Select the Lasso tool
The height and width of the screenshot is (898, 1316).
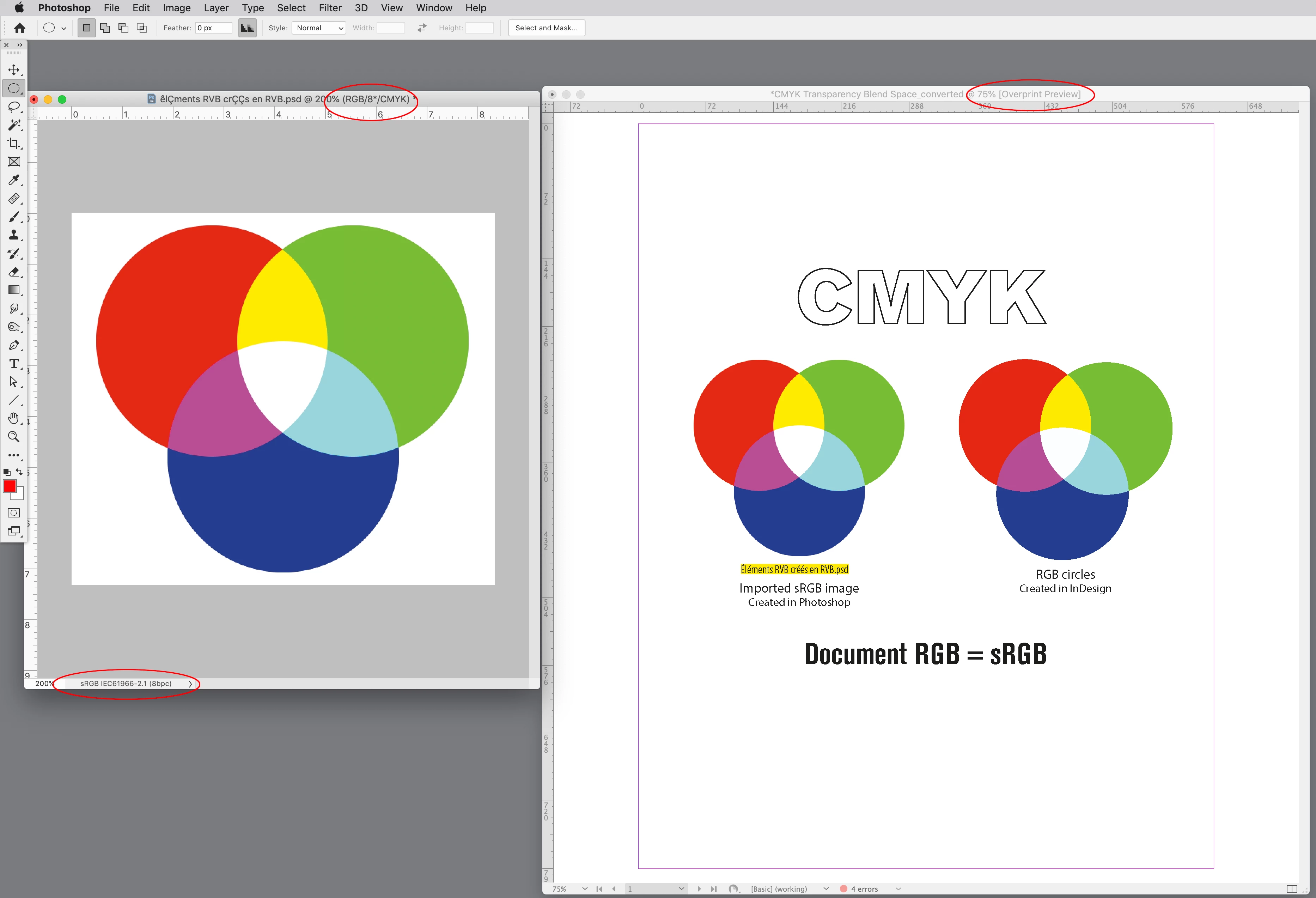coord(14,107)
